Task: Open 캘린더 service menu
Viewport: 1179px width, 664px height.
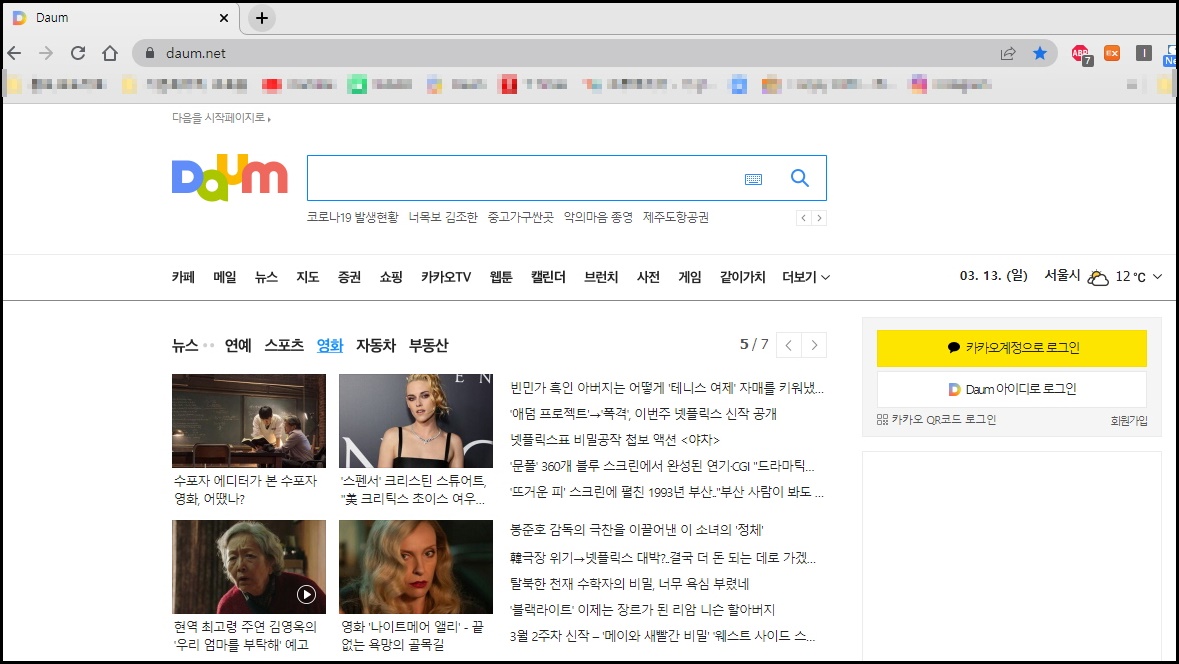Action: (548, 277)
